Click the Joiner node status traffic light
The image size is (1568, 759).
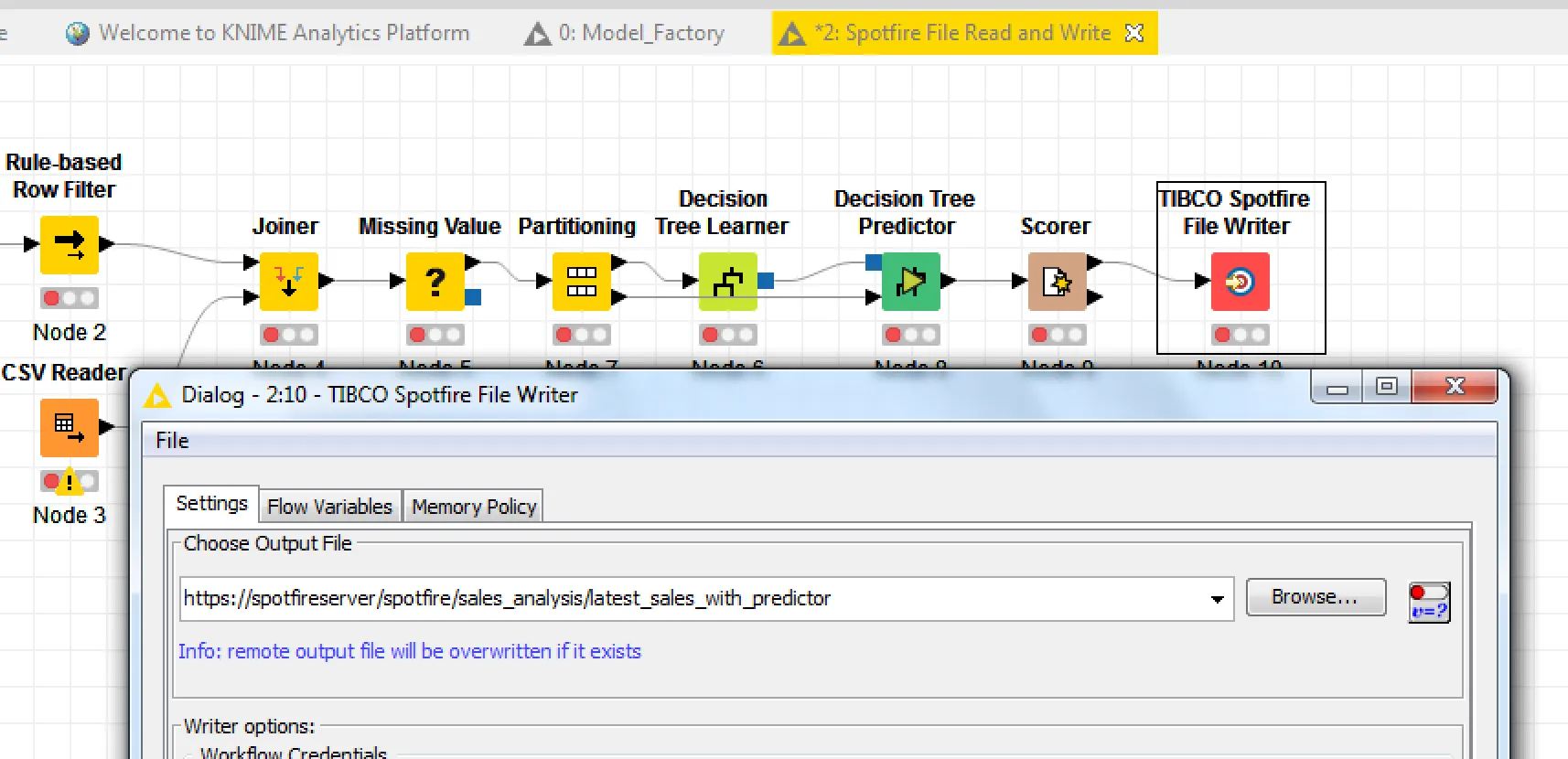tap(289, 335)
